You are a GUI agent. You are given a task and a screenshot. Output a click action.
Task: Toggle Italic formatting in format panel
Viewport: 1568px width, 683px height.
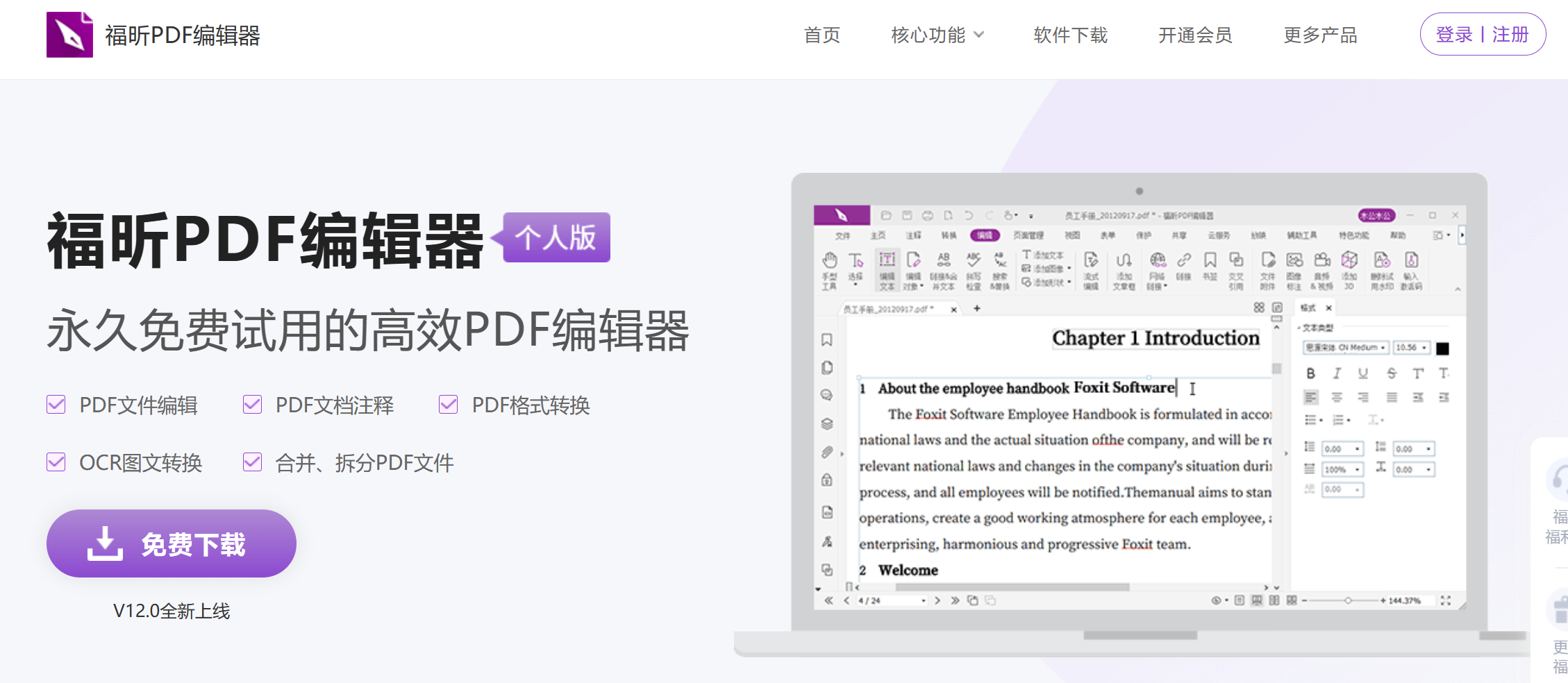pyautogui.click(x=1337, y=373)
